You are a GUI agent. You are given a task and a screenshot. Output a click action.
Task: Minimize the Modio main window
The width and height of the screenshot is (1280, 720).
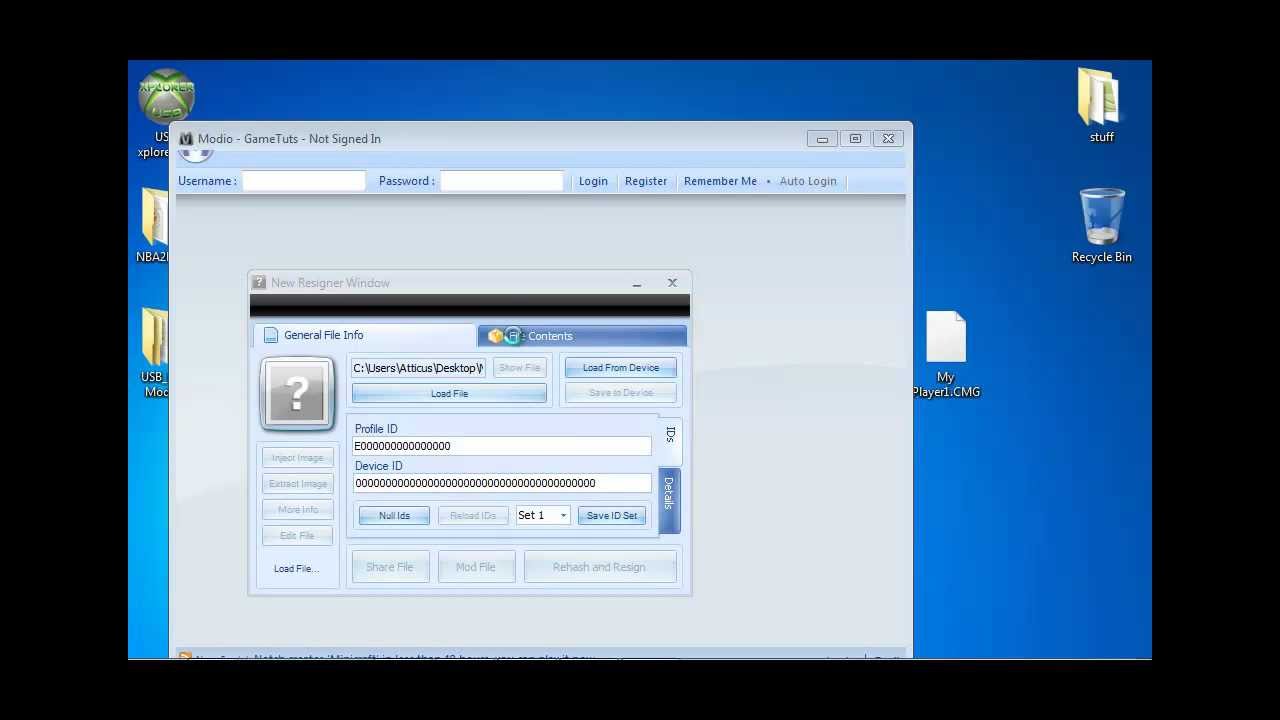pyautogui.click(x=822, y=139)
